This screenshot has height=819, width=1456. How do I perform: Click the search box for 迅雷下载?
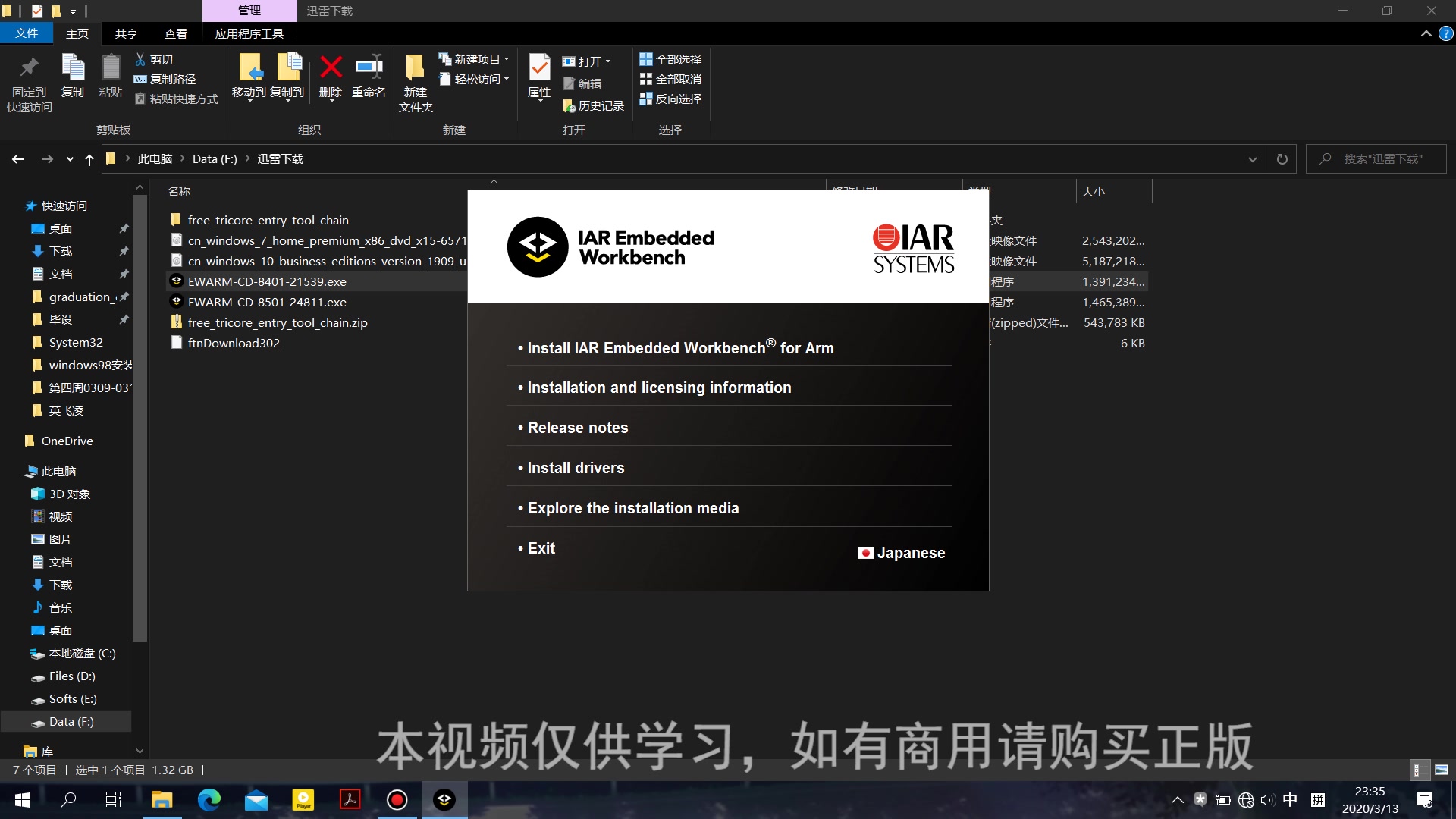[x=1376, y=159]
